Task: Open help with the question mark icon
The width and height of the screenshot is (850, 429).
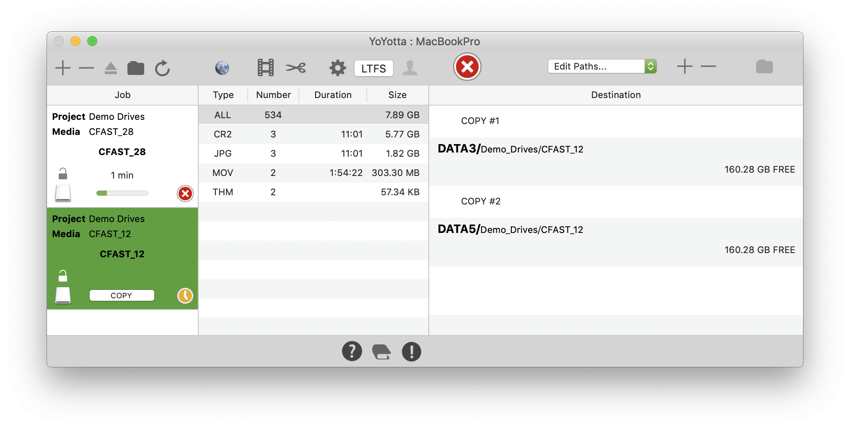Action: [x=352, y=351]
